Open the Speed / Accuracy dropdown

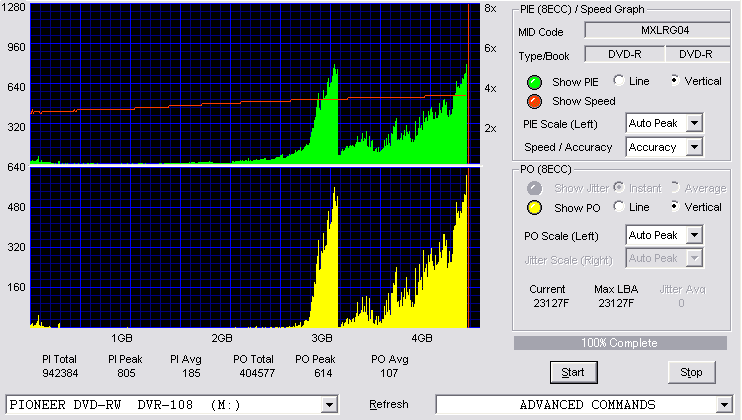click(694, 147)
